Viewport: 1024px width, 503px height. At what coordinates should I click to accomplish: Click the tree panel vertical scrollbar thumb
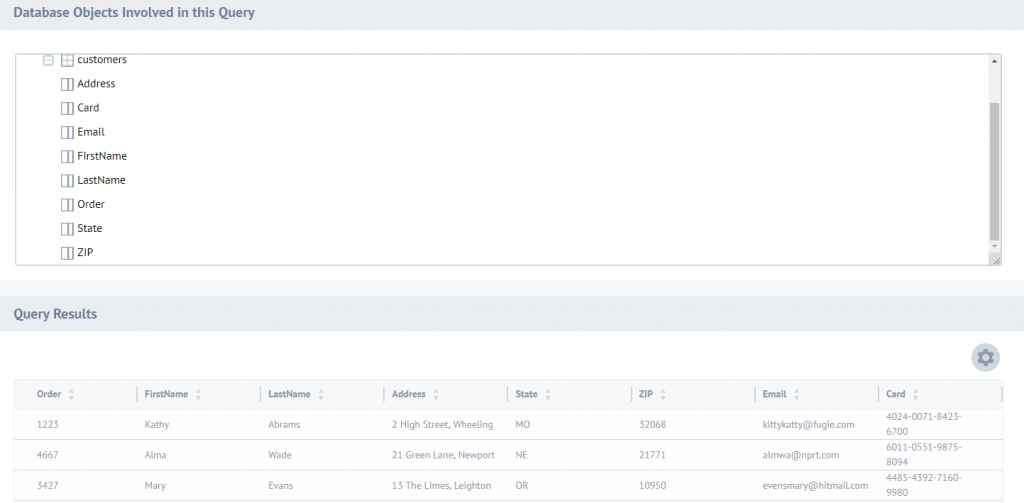click(x=994, y=168)
